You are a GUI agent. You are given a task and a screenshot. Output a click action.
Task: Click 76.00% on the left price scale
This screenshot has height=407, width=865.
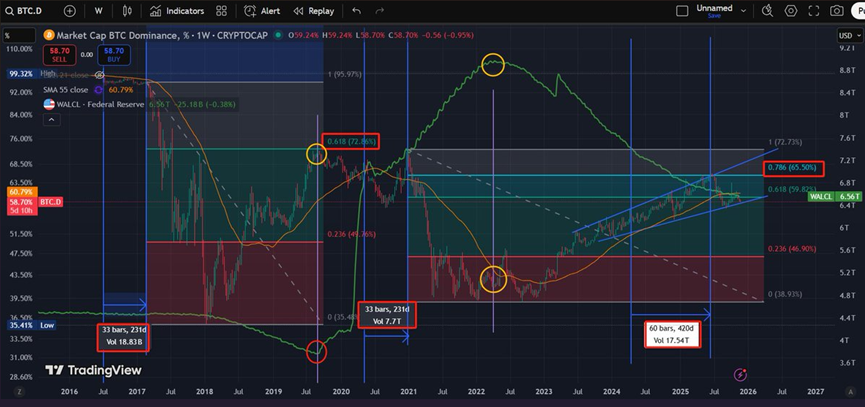click(19, 139)
